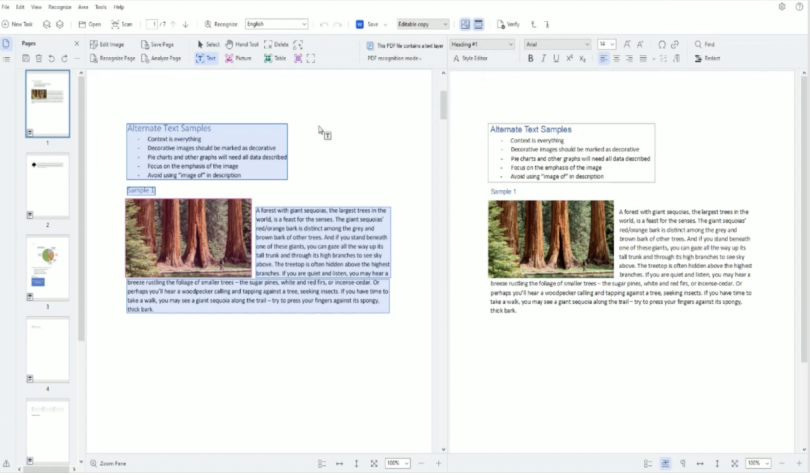Select the page 3 thumbnail with pie chart
The height and width of the screenshot is (475, 810).
pyautogui.click(x=47, y=266)
